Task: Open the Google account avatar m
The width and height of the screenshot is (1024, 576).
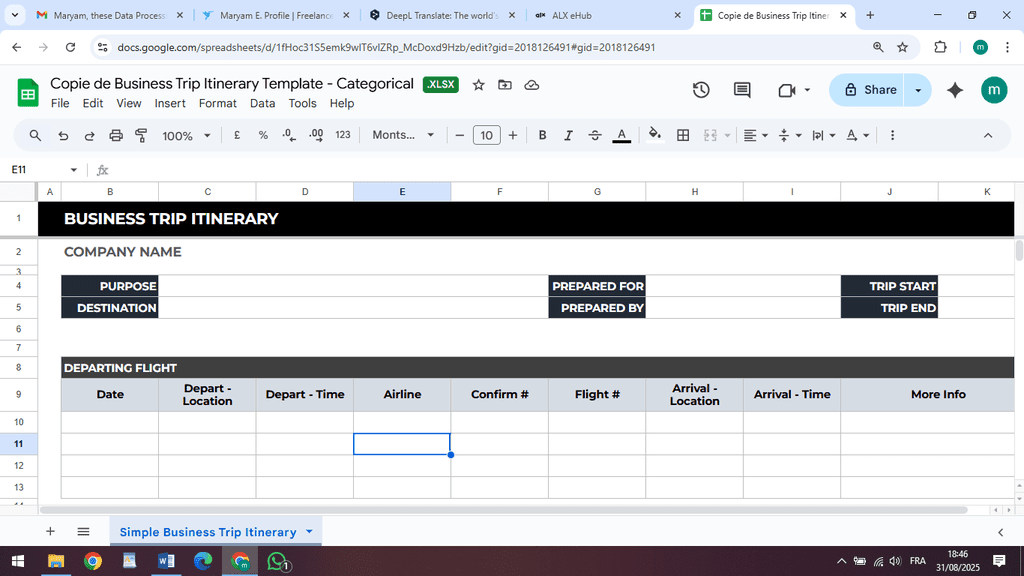Action: [x=994, y=90]
